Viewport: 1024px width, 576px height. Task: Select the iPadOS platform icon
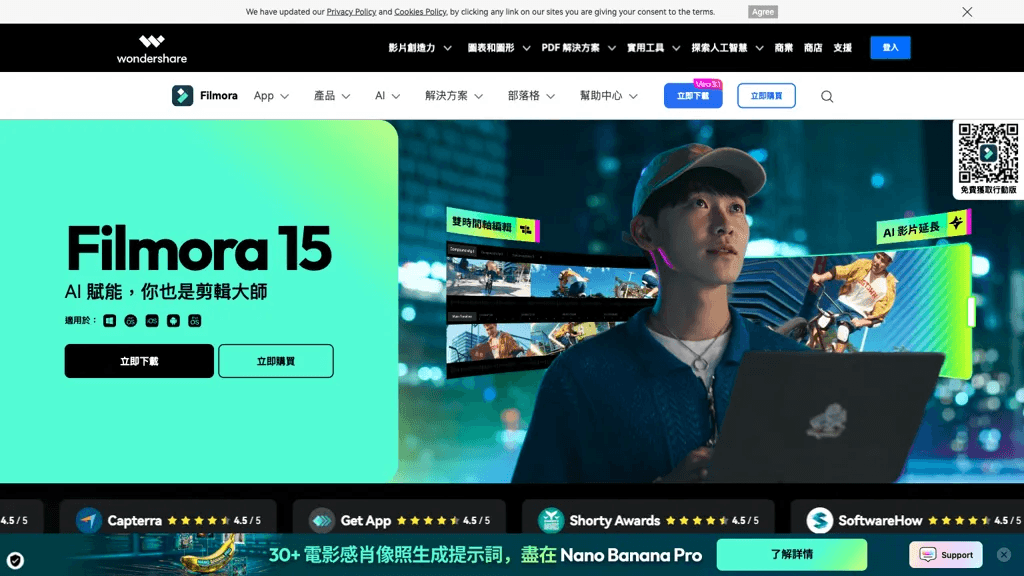195,321
